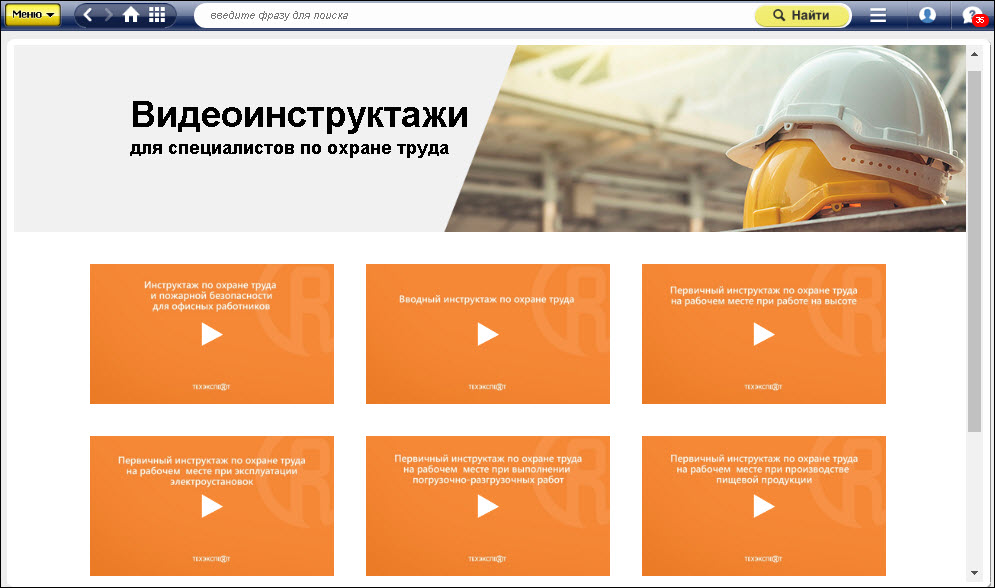Play the working at height briefing video

(x=764, y=335)
